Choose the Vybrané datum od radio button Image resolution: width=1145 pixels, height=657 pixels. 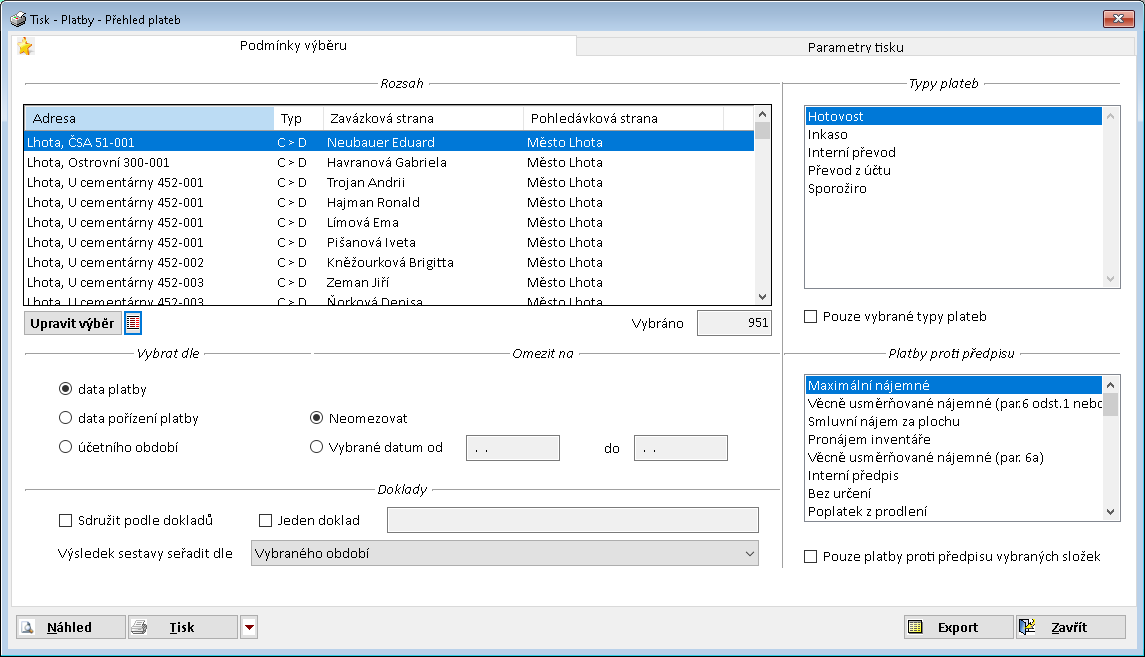pos(317,447)
